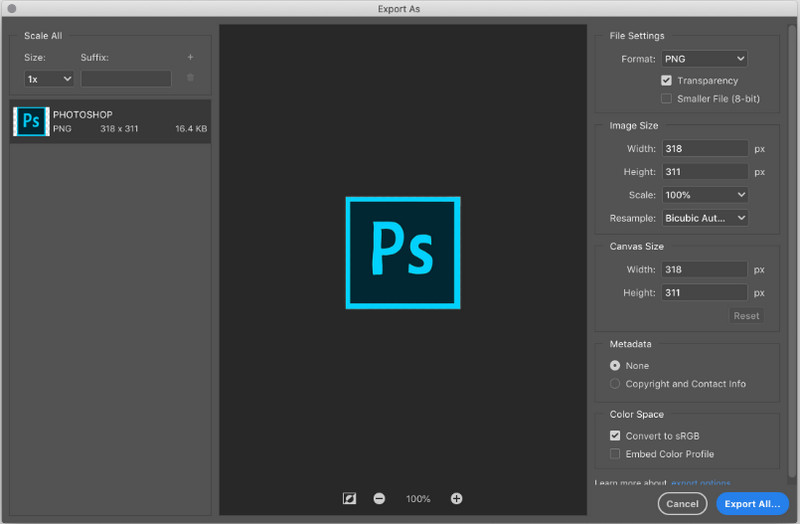This screenshot has height=524, width=800.
Task: Choose Copyright and Contact Info metadata
Action: (x=615, y=384)
